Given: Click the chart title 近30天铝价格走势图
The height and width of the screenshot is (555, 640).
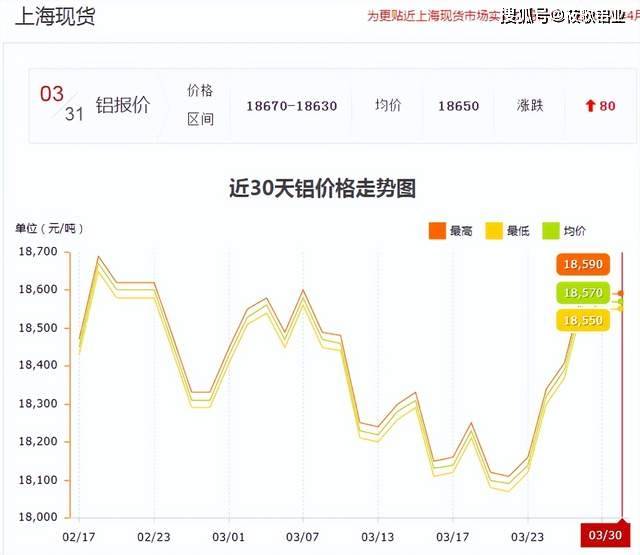Looking at the screenshot, I should 322,189.
